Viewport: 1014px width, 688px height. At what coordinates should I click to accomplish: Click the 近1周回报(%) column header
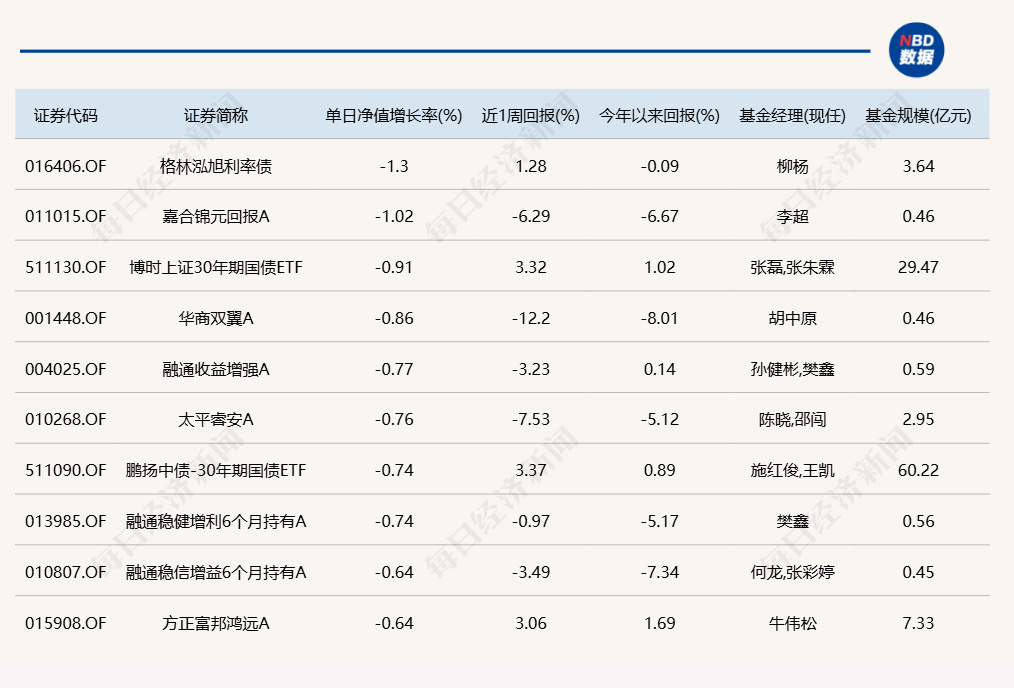(x=530, y=116)
